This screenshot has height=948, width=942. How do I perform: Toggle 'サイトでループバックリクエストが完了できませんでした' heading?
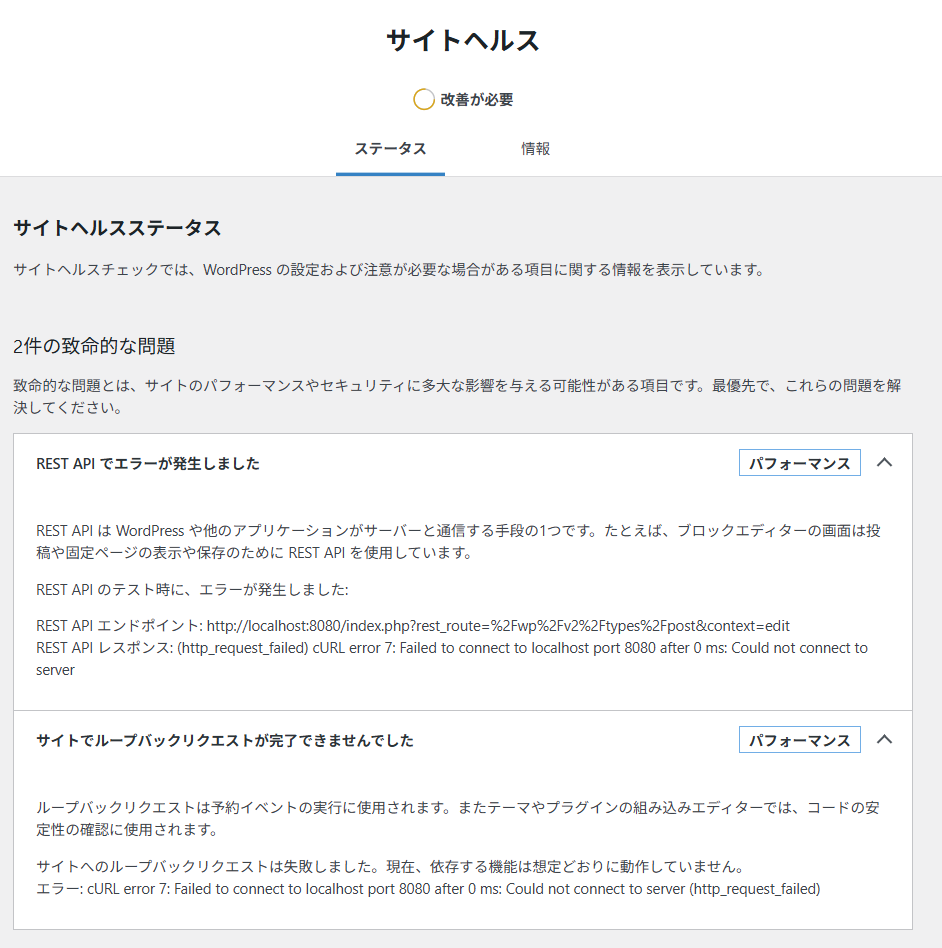[225, 741]
